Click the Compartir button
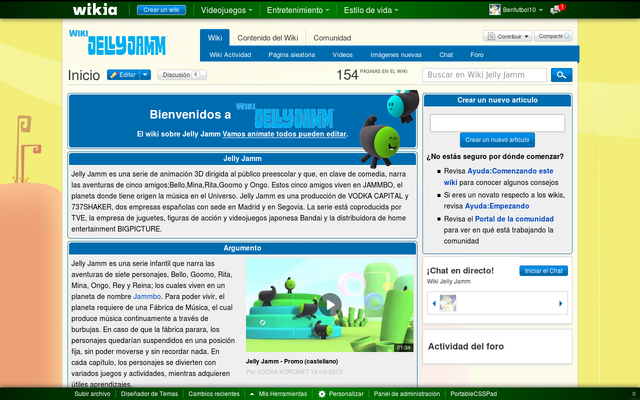Image resolution: width=640 pixels, height=400 pixels. point(553,36)
